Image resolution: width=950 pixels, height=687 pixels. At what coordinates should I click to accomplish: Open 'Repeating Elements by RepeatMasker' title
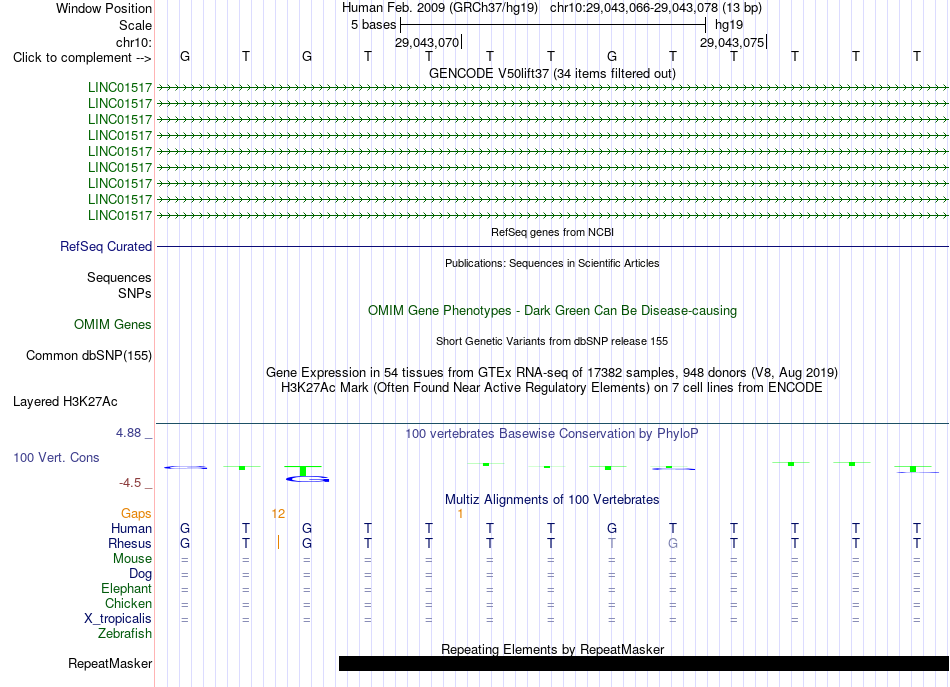coord(553,649)
